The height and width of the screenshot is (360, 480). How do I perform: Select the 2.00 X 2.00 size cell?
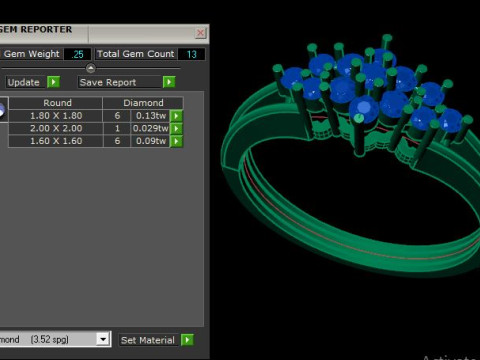point(56,129)
